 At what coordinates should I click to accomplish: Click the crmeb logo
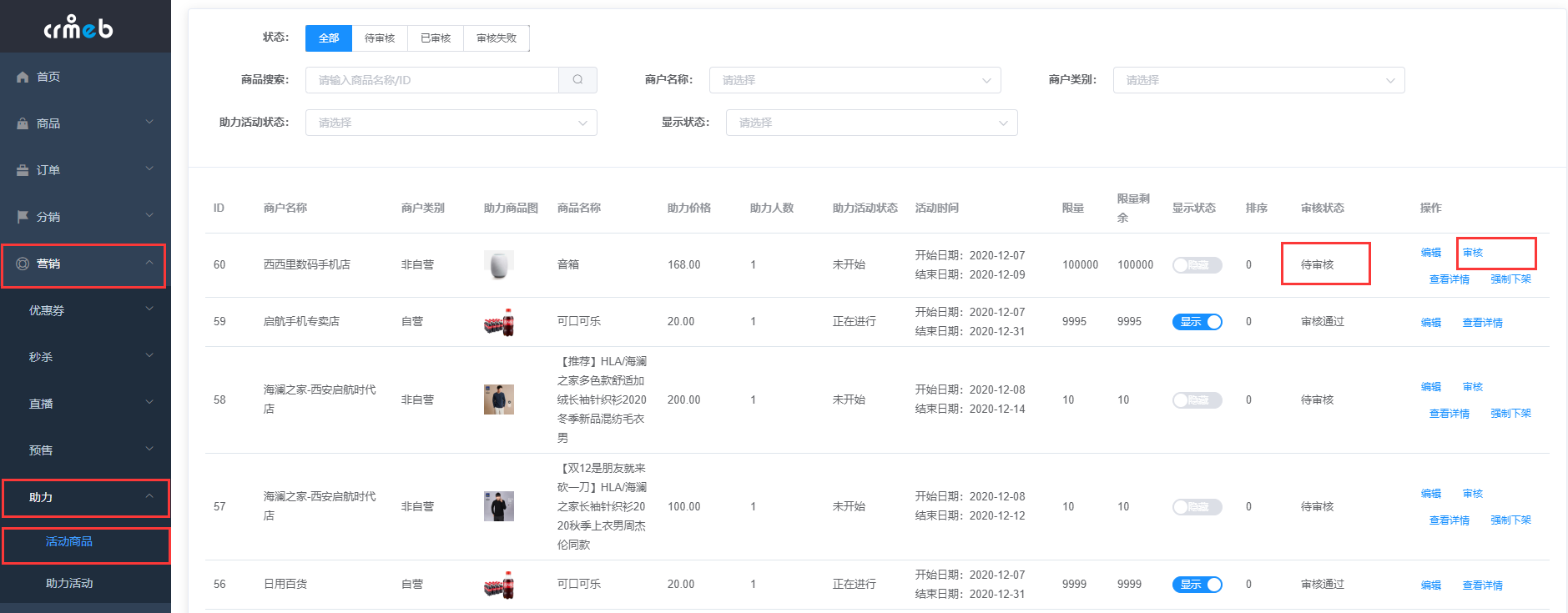tap(78, 28)
